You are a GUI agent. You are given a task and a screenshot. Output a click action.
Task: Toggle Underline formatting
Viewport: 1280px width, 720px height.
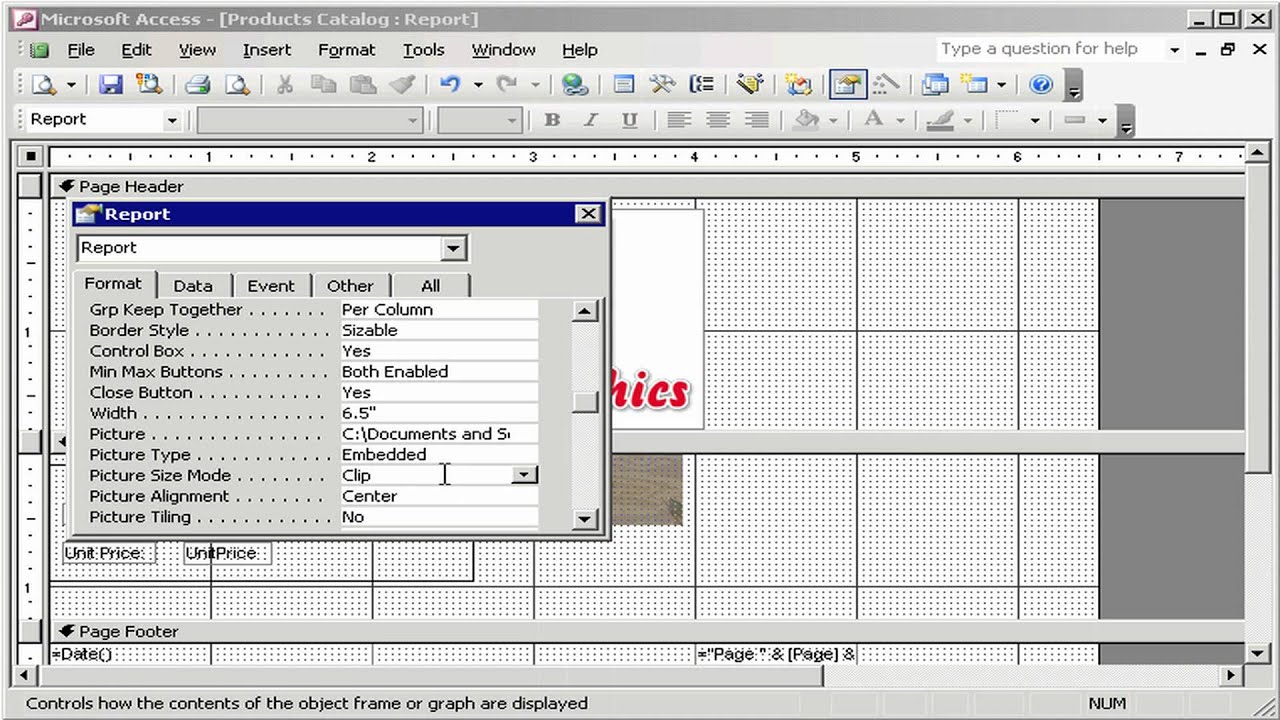tap(629, 120)
